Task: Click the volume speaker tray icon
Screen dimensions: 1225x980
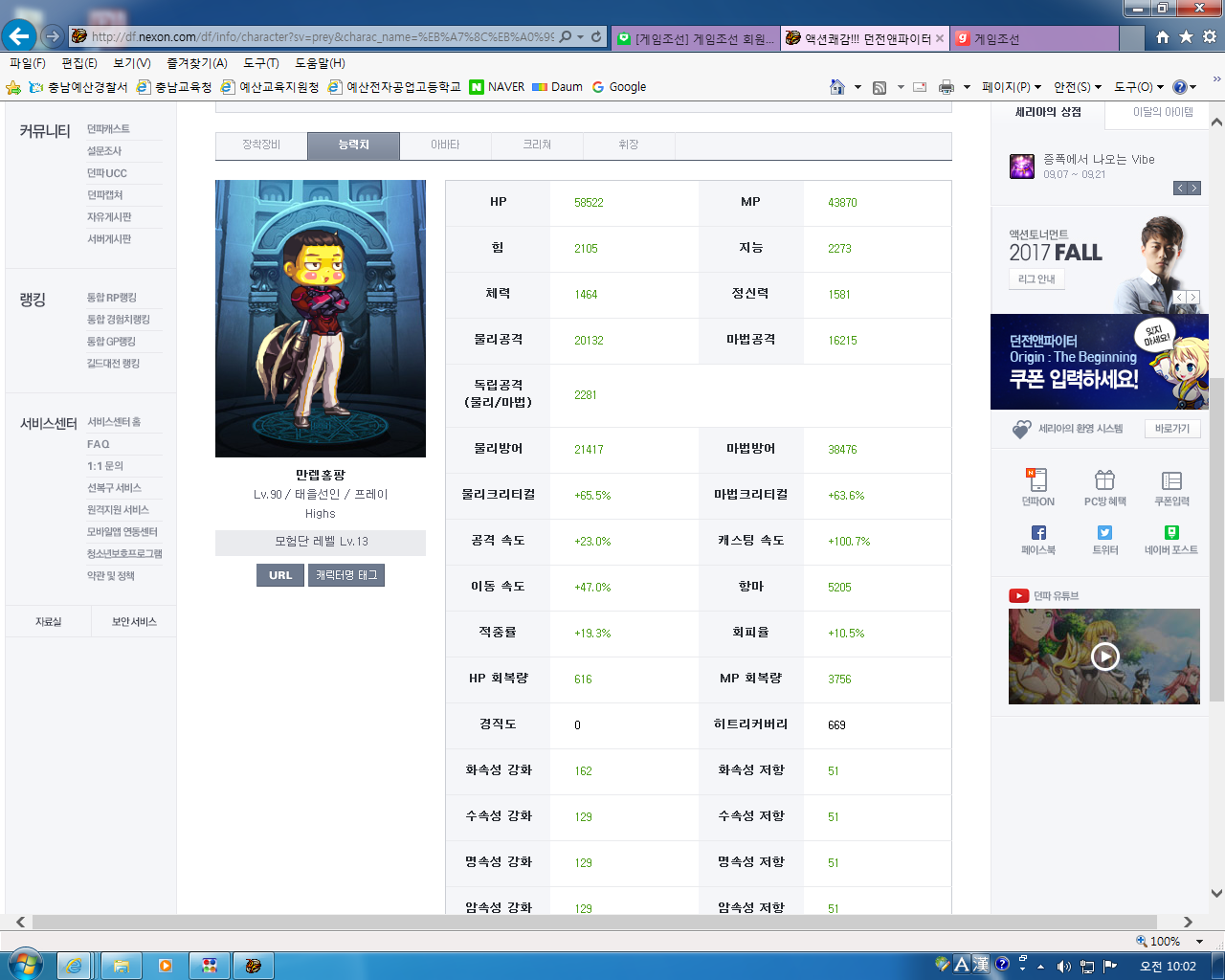Action: pyautogui.click(x=1063, y=966)
